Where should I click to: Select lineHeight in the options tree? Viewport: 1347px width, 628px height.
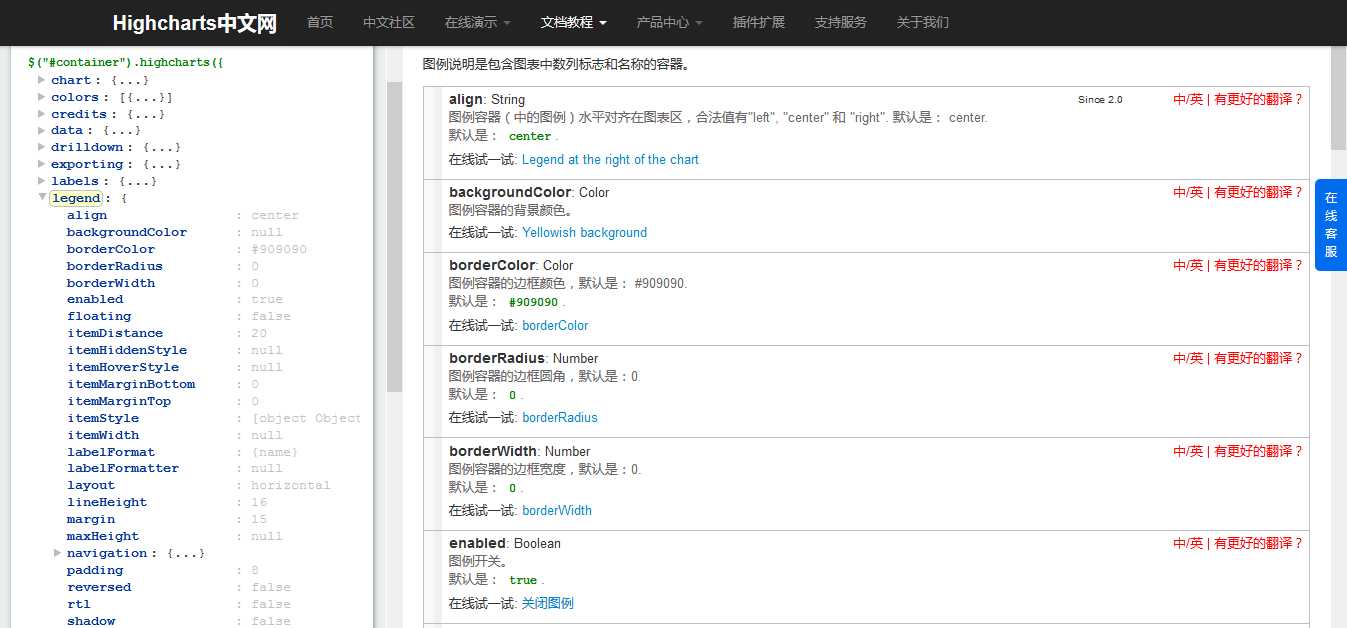pos(107,502)
